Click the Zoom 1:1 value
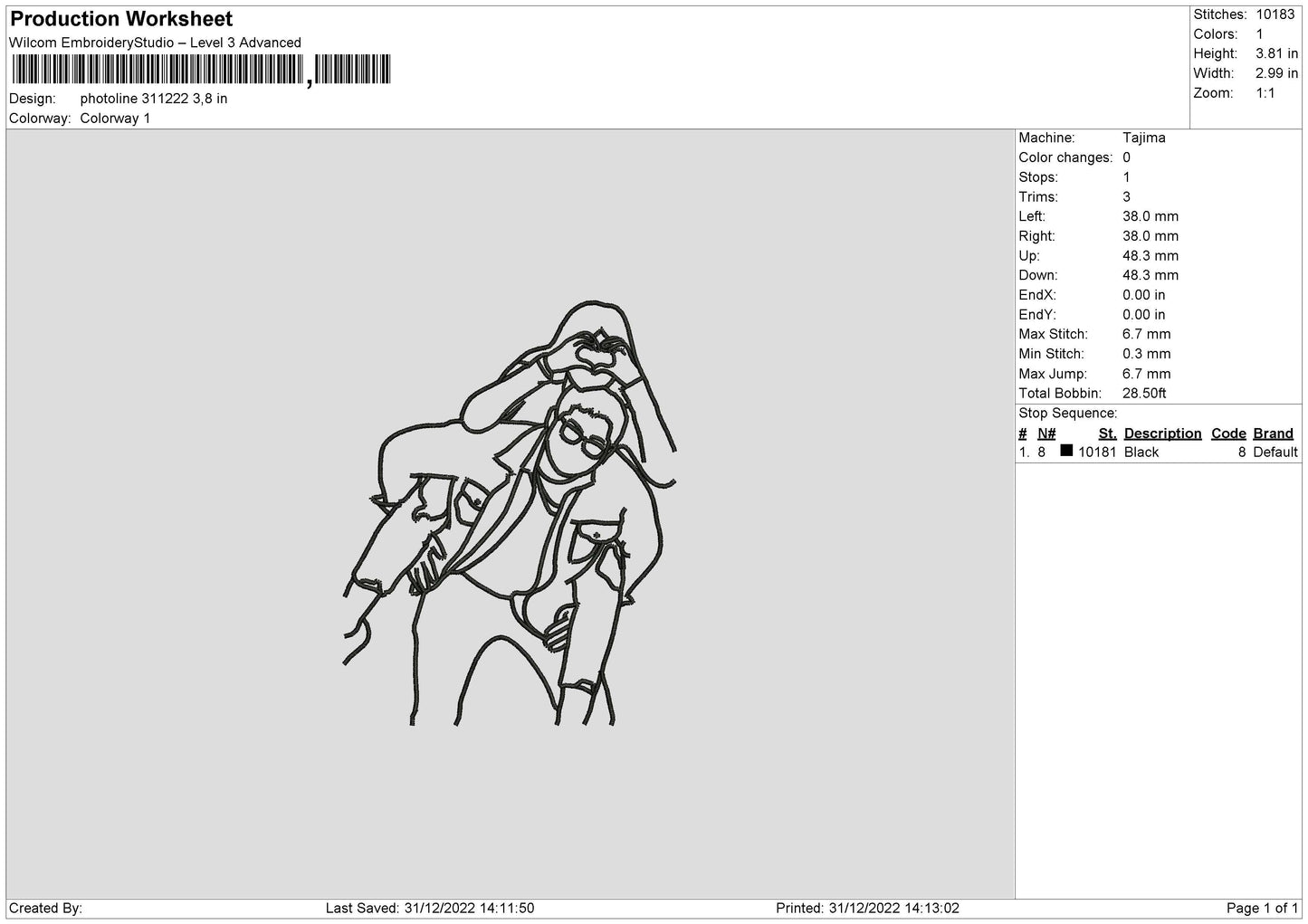The image size is (1308, 924). 1265,93
